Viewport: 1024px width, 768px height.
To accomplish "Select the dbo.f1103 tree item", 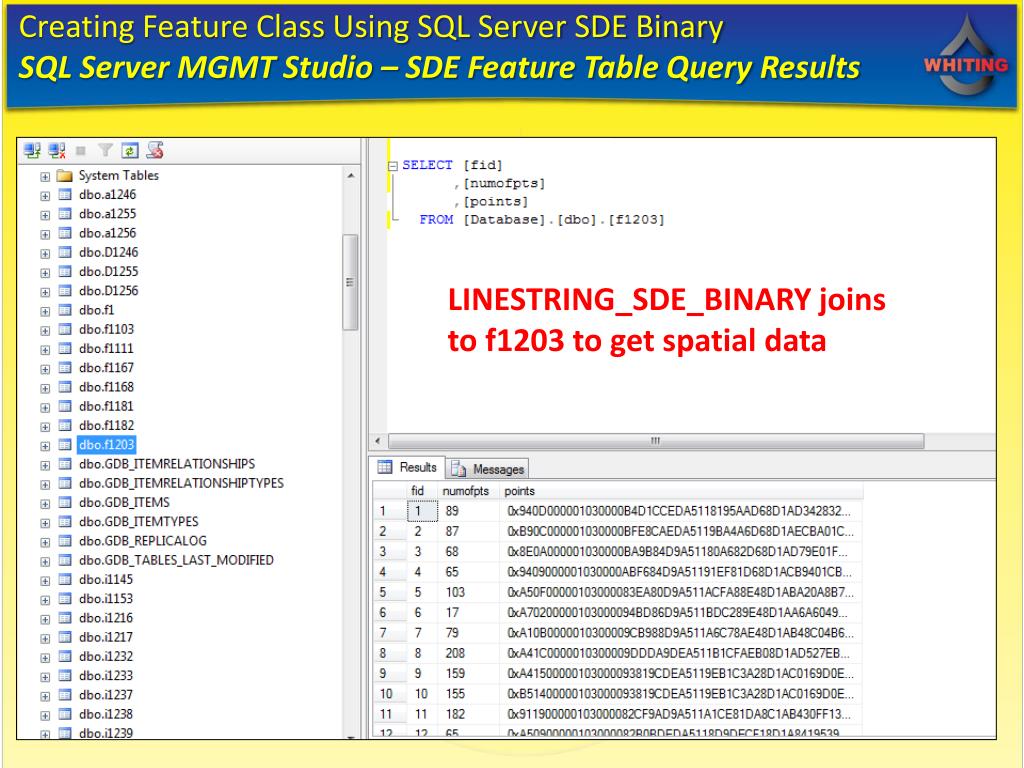I will pyautogui.click(x=106, y=329).
